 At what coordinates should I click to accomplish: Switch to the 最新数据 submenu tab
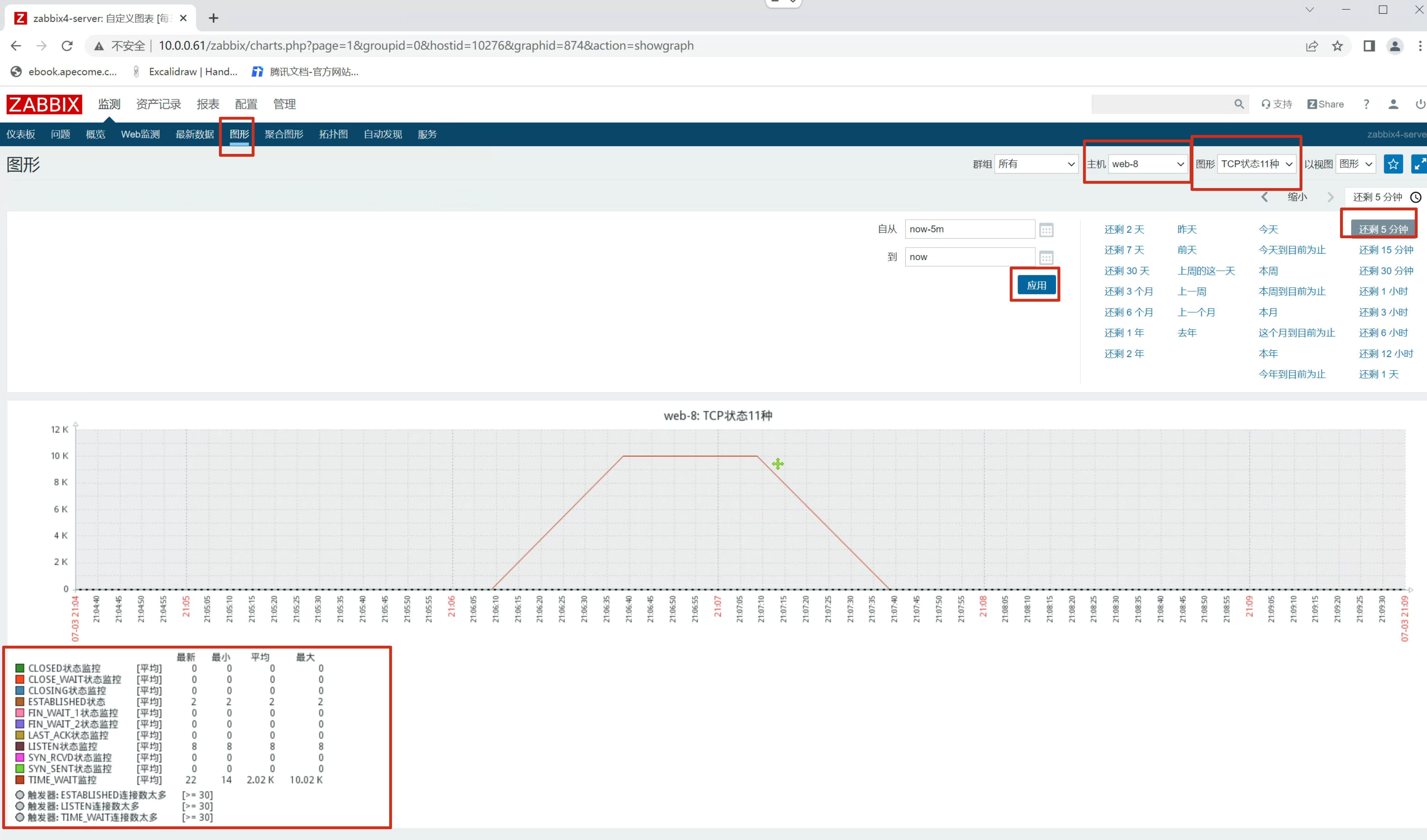point(194,134)
